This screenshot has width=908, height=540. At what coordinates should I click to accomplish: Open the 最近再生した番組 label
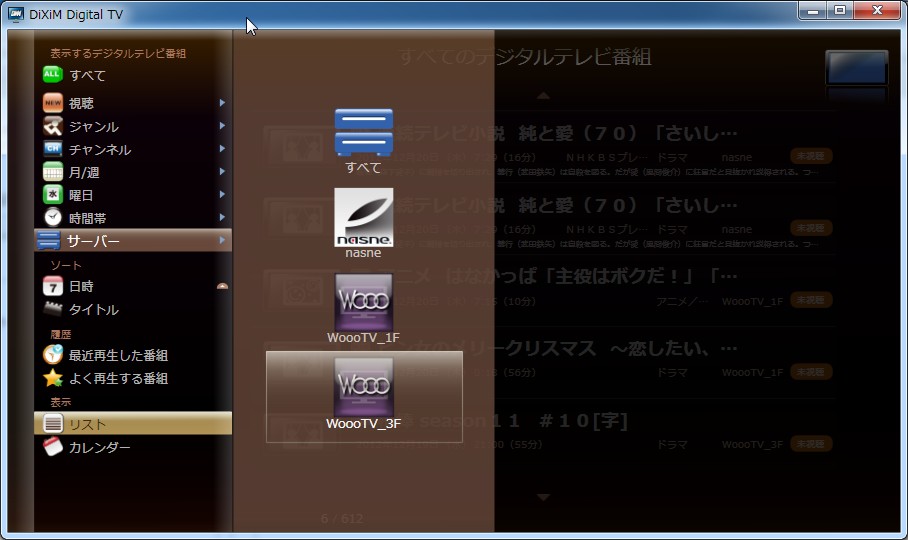tap(118, 355)
